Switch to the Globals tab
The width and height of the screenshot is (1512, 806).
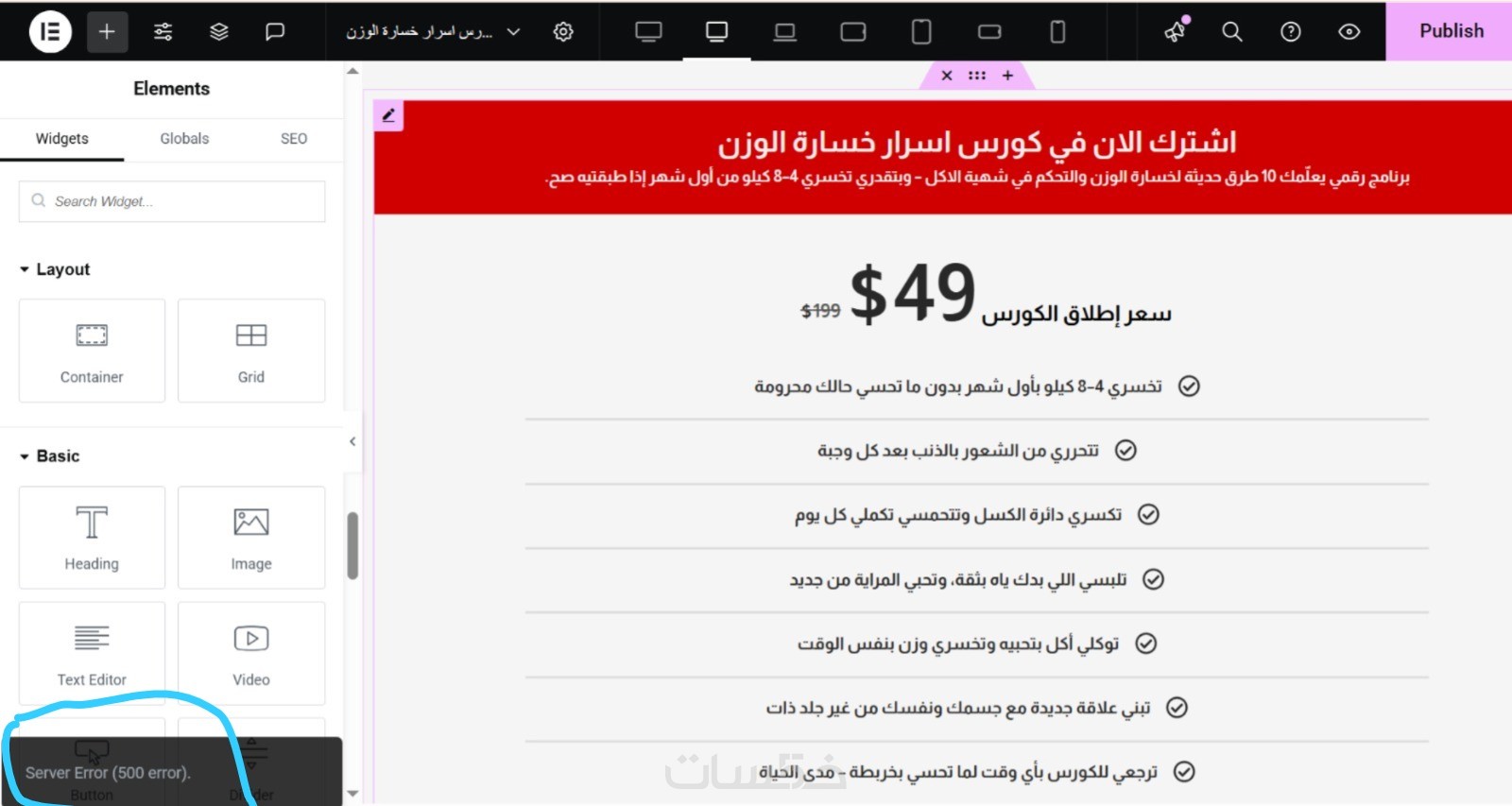[x=184, y=139]
